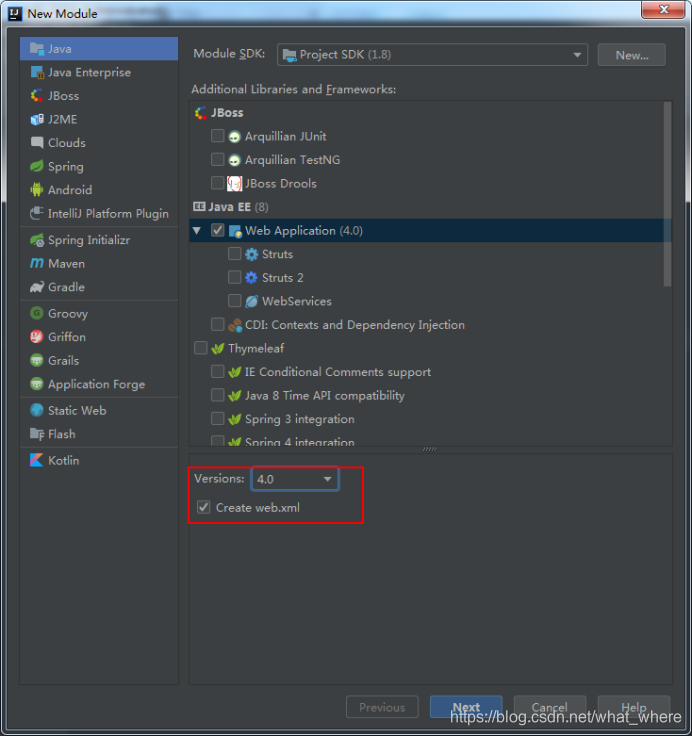
Task: Select the Grails icon
Action: 37,360
